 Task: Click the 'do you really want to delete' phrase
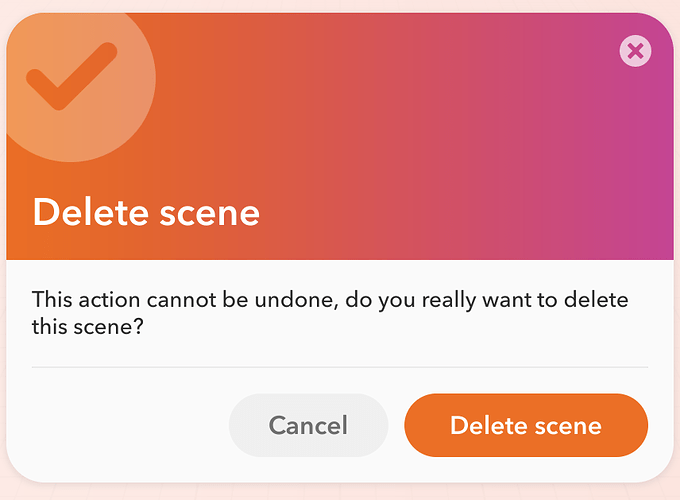pos(487,300)
